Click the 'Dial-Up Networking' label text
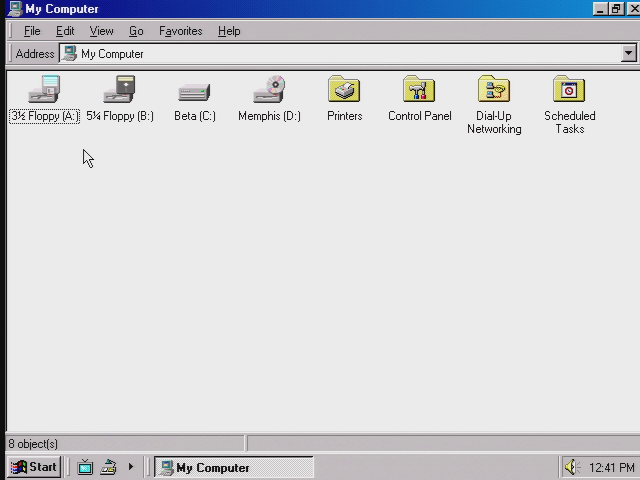Image resolution: width=640 pixels, height=480 pixels. tap(494, 122)
